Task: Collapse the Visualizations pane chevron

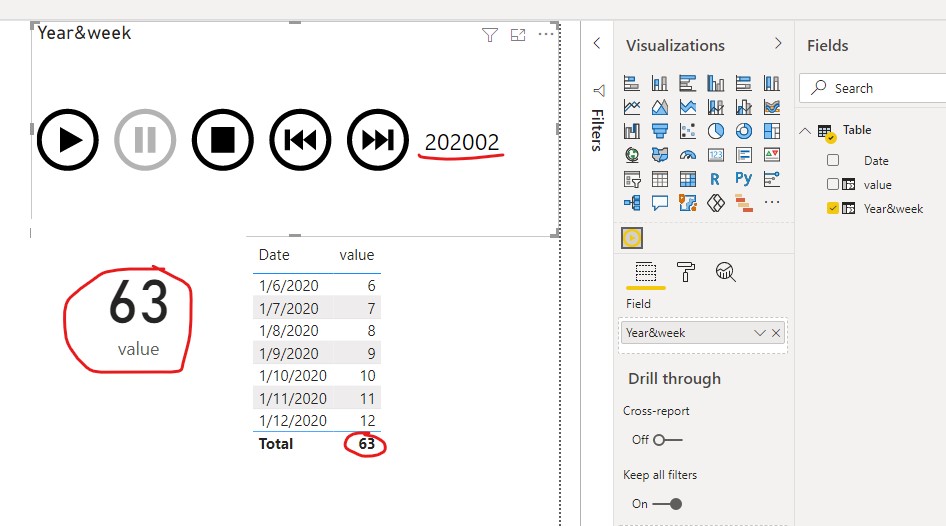Action: click(x=778, y=43)
